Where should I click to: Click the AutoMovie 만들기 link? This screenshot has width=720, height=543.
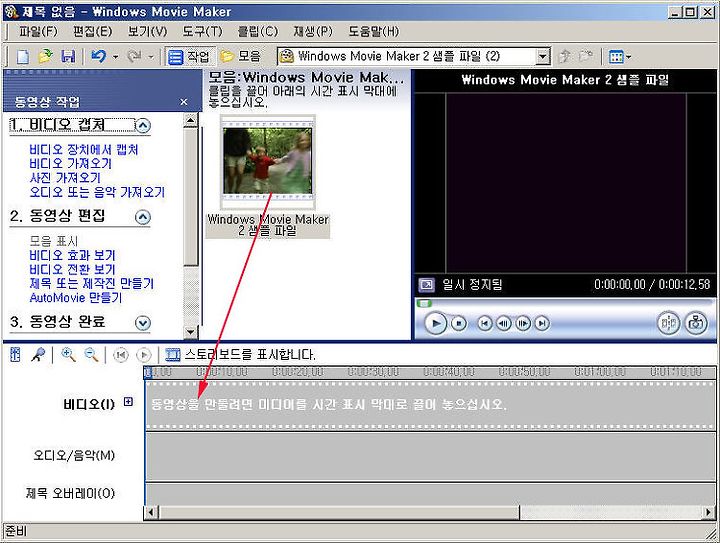[x=76, y=298]
